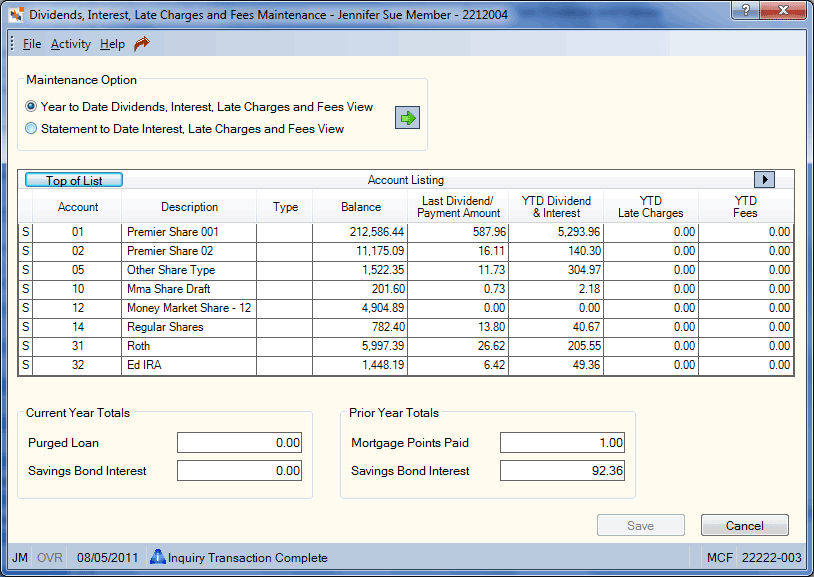814x577 pixels.
Task: Click the Mortgage Points Paid field
Action: click(562, 443)
